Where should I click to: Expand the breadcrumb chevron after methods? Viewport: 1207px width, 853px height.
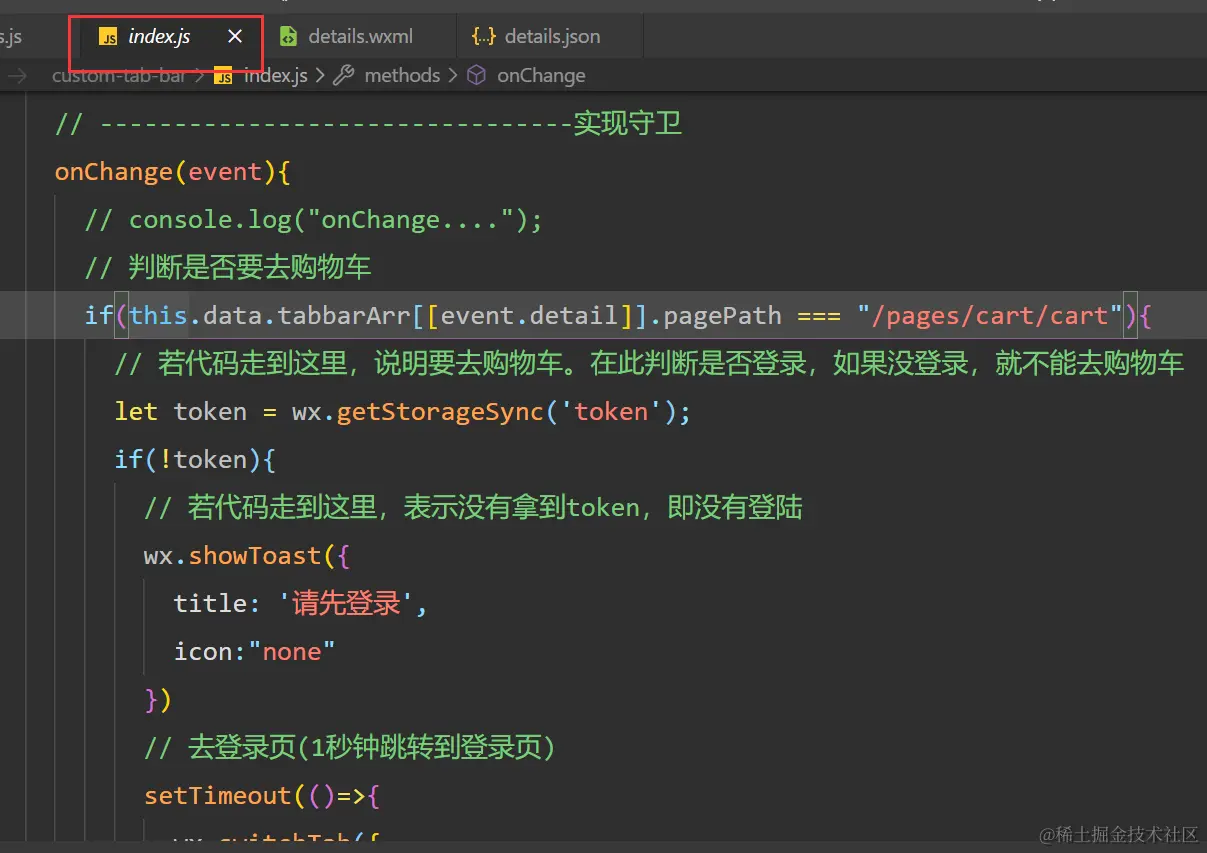(453, 75)
